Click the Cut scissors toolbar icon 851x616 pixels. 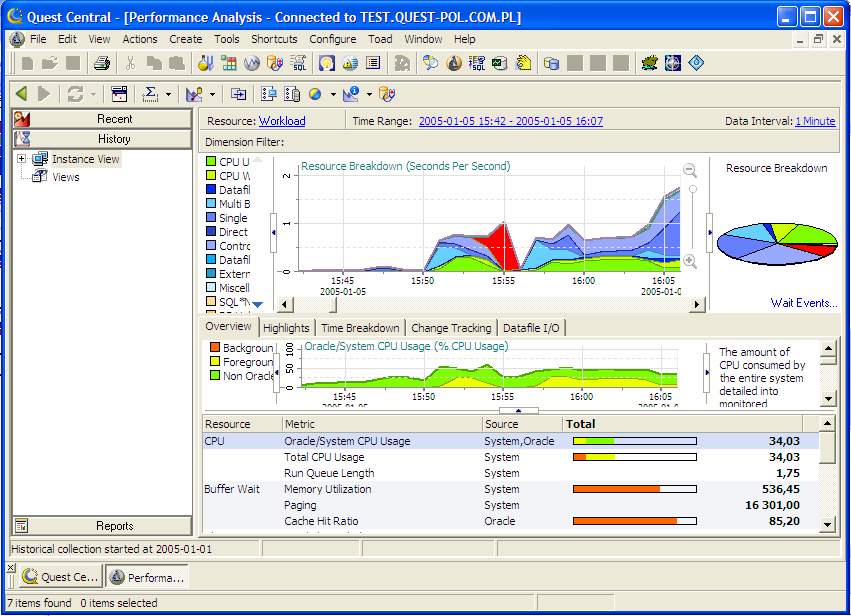tap(130, 63)
